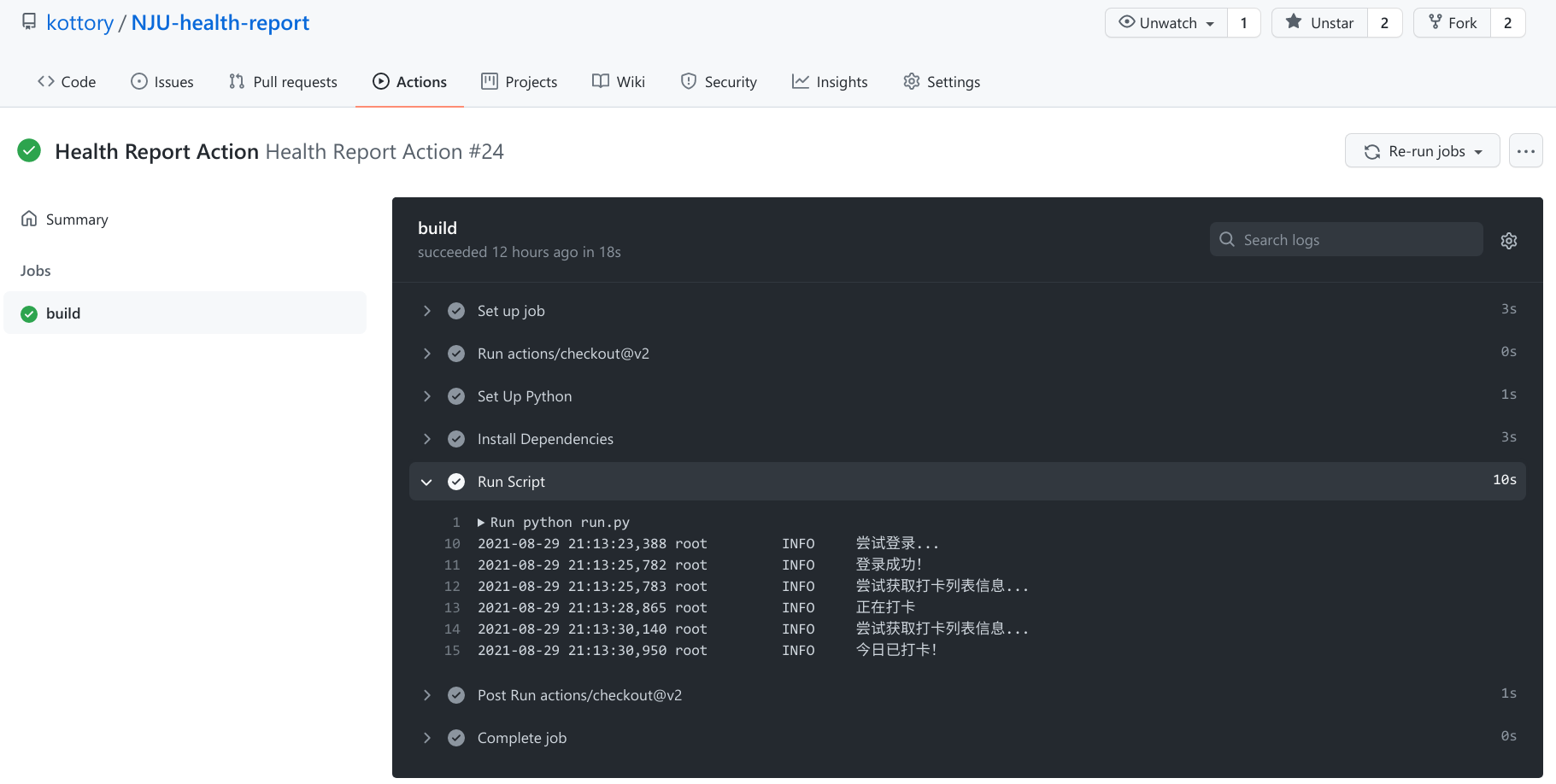This screenshot has width=1556, height=784.
Task: Go to the Security tab
Action: tap(719, 82)
